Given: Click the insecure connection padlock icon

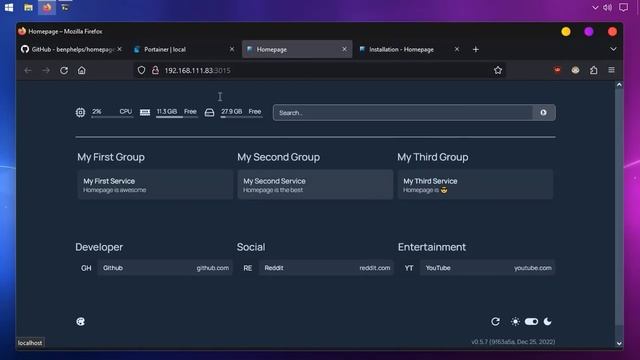Looking at the screenshot, I should pyautogui.click(x=156, y=70).
